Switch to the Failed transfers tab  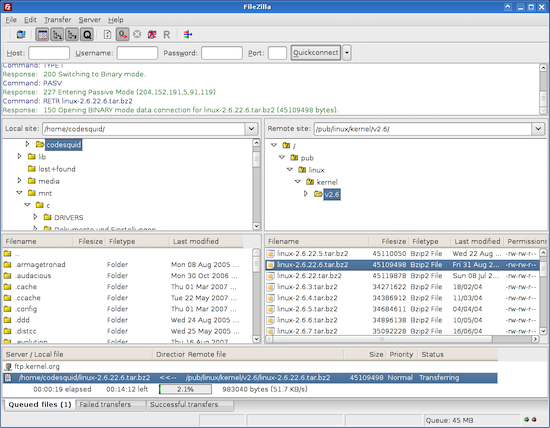pyautogui.click(x=110, y=405)
